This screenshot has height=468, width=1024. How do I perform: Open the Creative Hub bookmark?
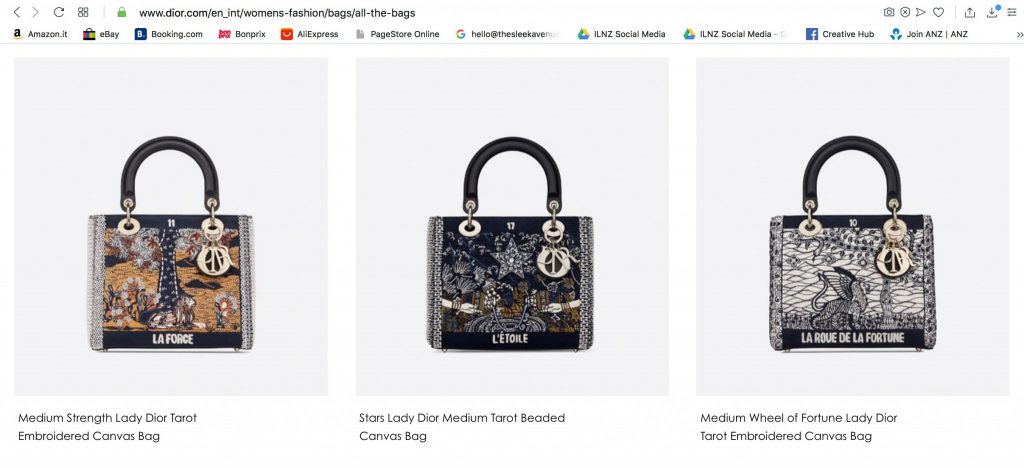840,34
